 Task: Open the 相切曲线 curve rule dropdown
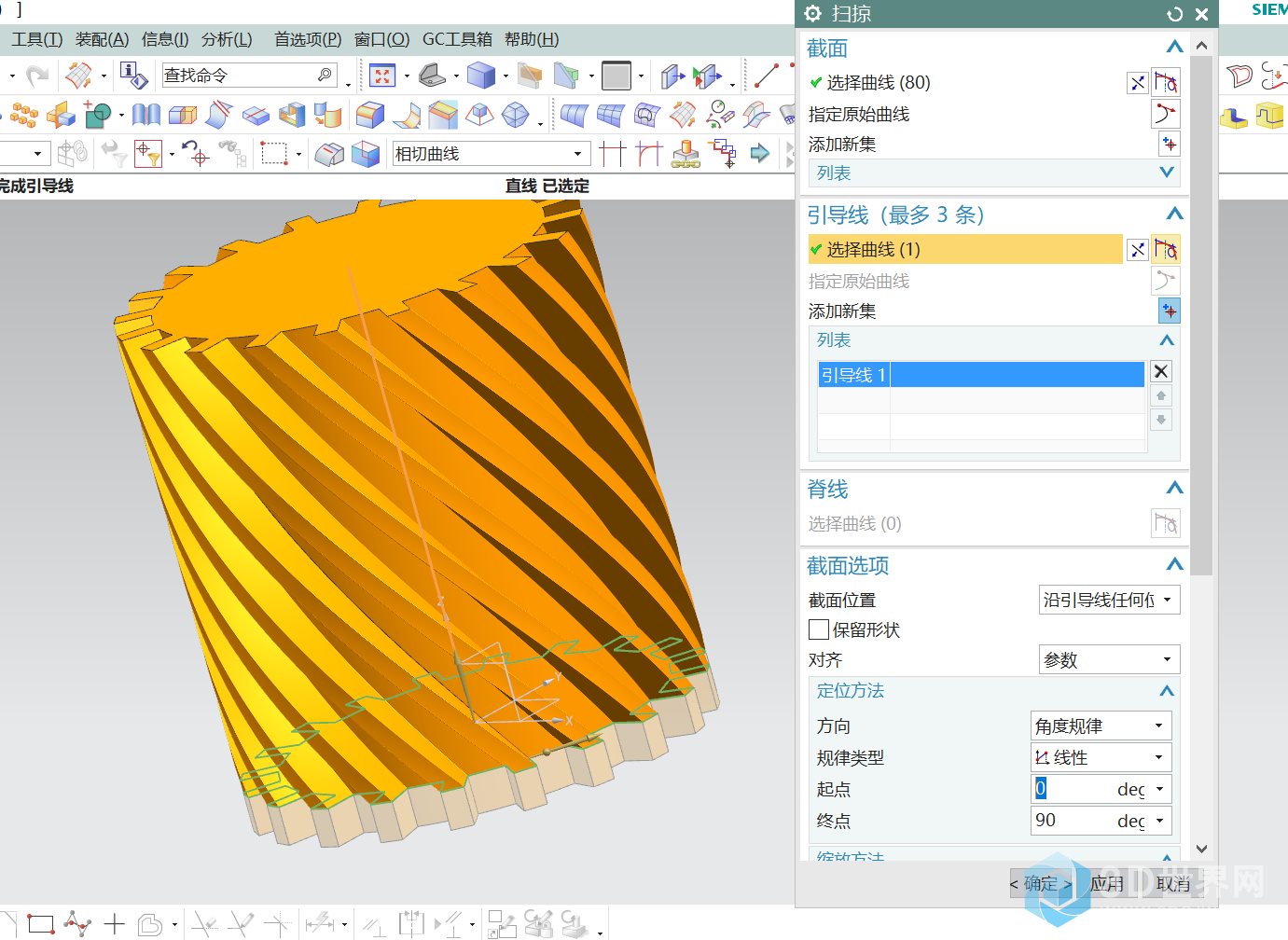coord(492,154)
